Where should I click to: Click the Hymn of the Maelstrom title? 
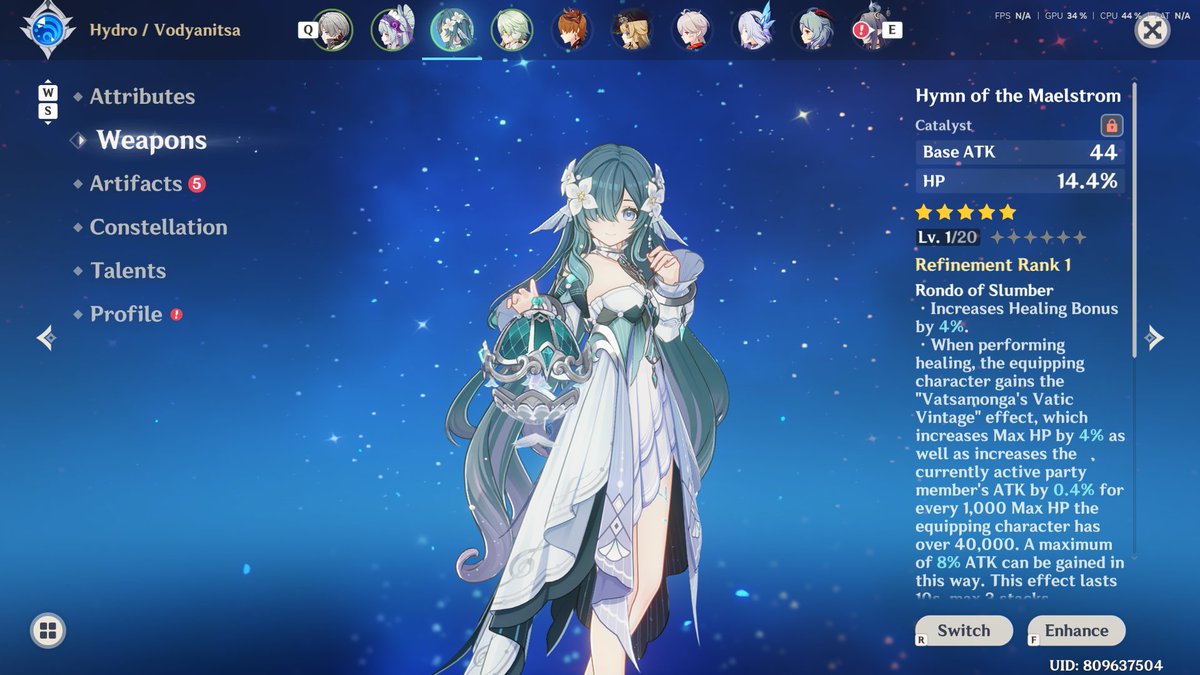click(x=1018, y=96)
